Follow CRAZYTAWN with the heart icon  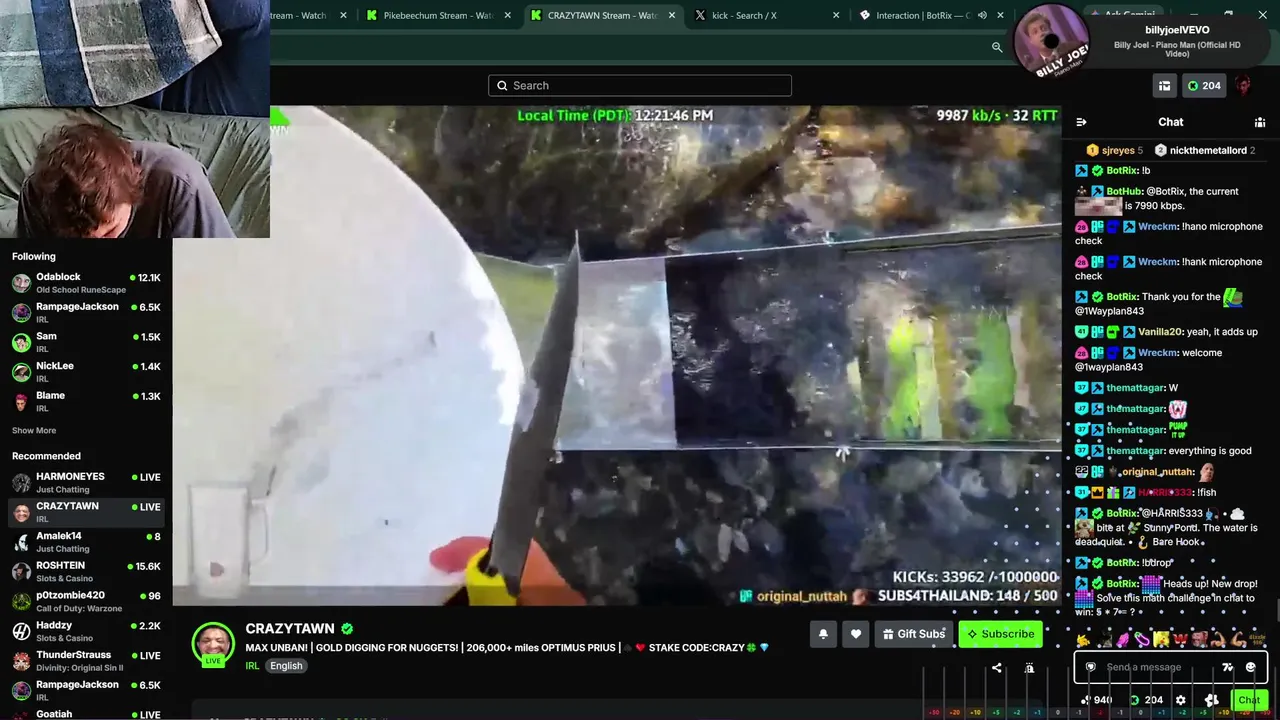coord(856,634)
